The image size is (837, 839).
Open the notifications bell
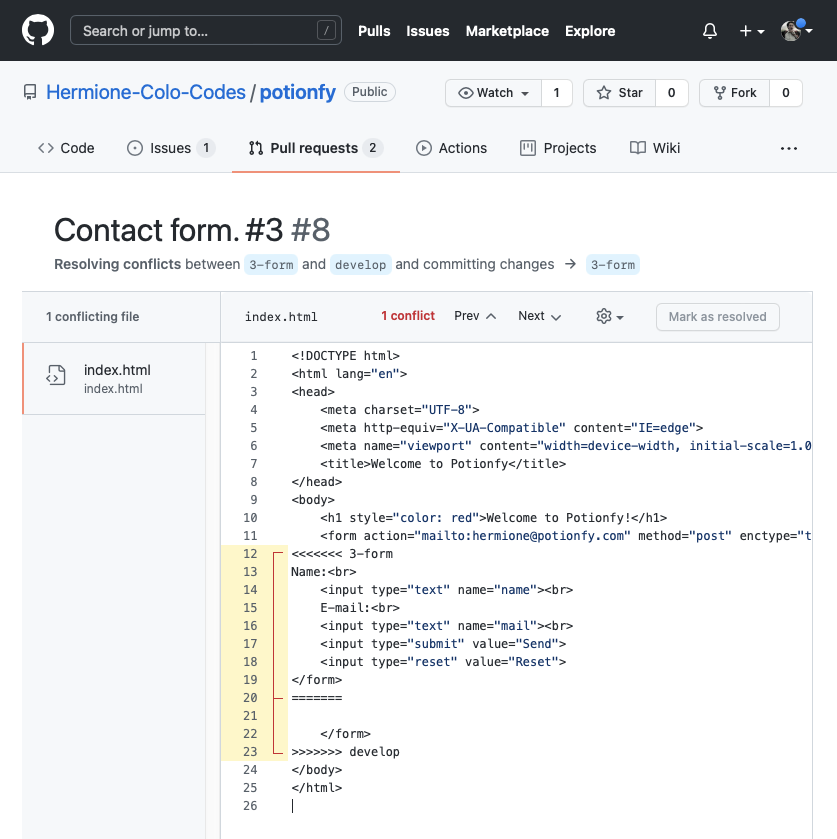(x=710, y=31)
